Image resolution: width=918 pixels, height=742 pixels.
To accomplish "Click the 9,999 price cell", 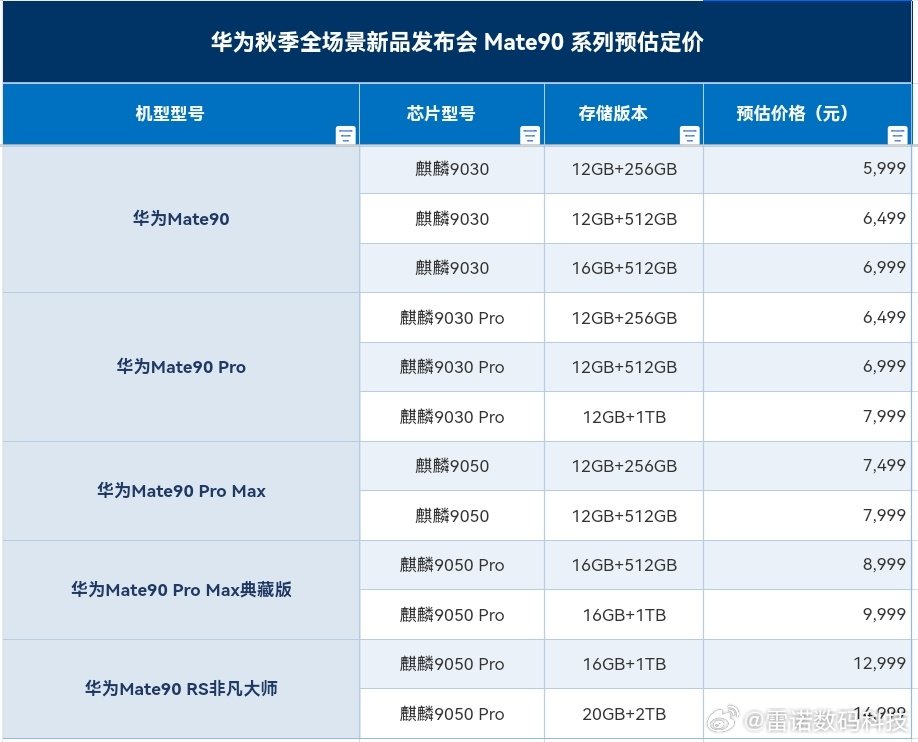I will pos(808,615).
